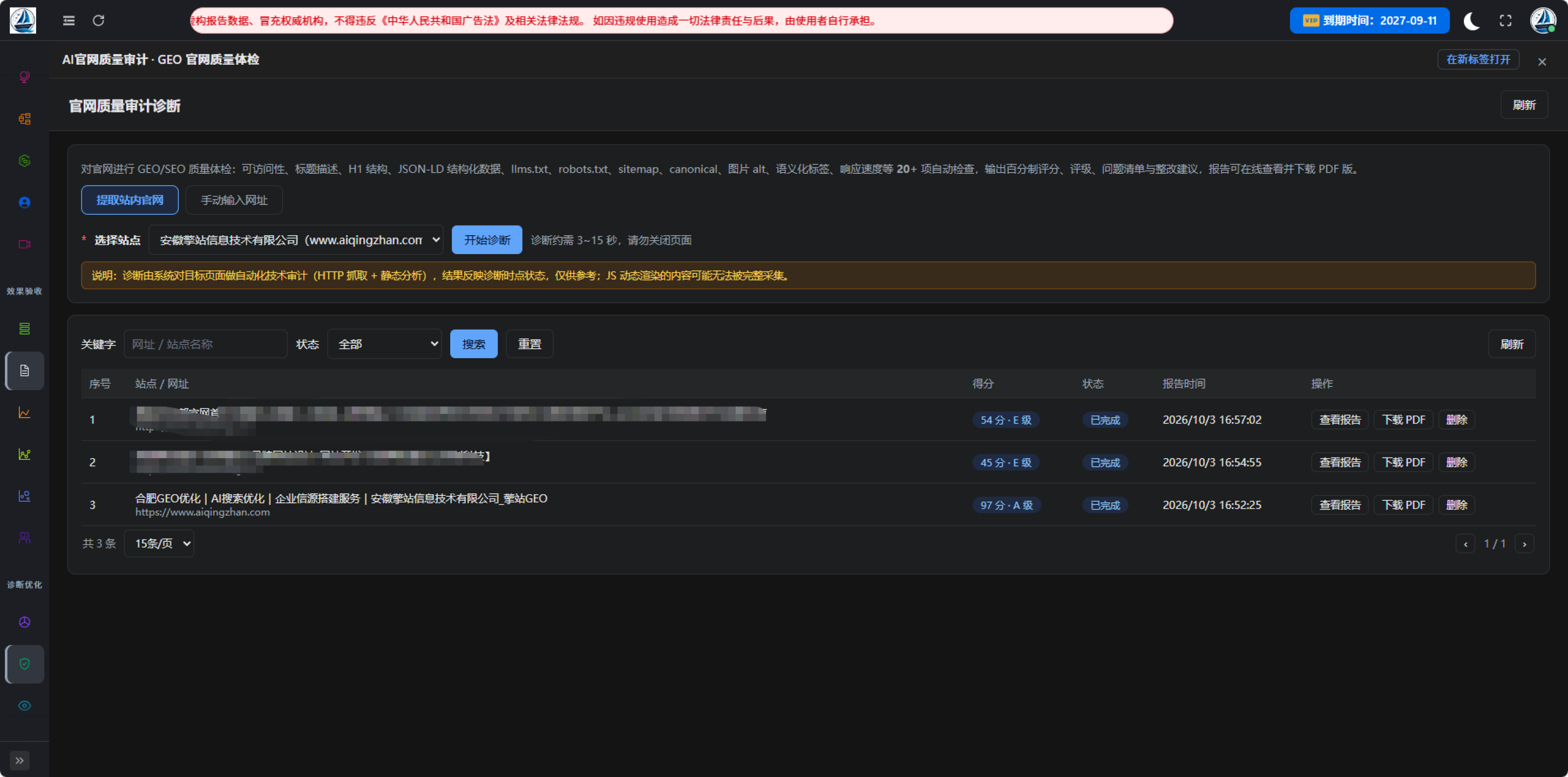
Task: Open the blue user-profile icon in the sidebar
Action: 24,203
